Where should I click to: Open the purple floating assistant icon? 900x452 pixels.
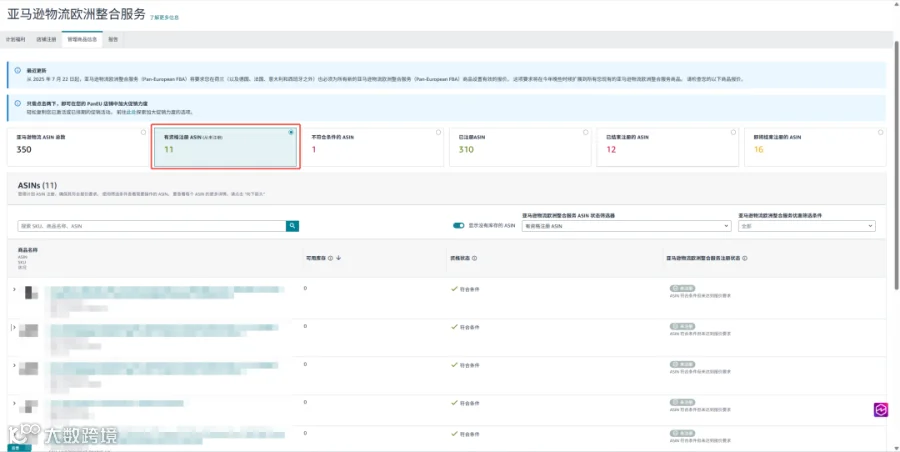coord(880,409)
